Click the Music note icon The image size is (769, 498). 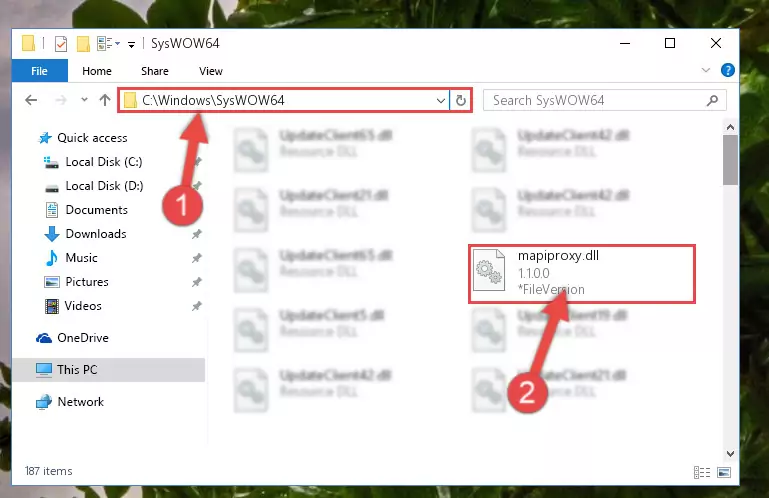51,258
